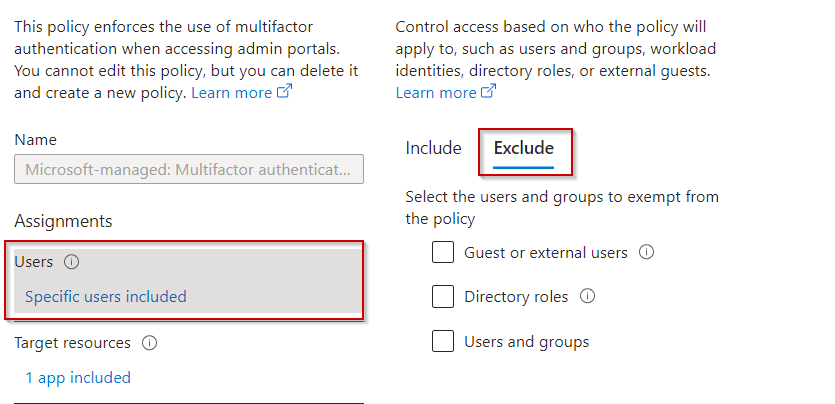
Task: Open Learn more link under policy description
Action: (232, 93)
